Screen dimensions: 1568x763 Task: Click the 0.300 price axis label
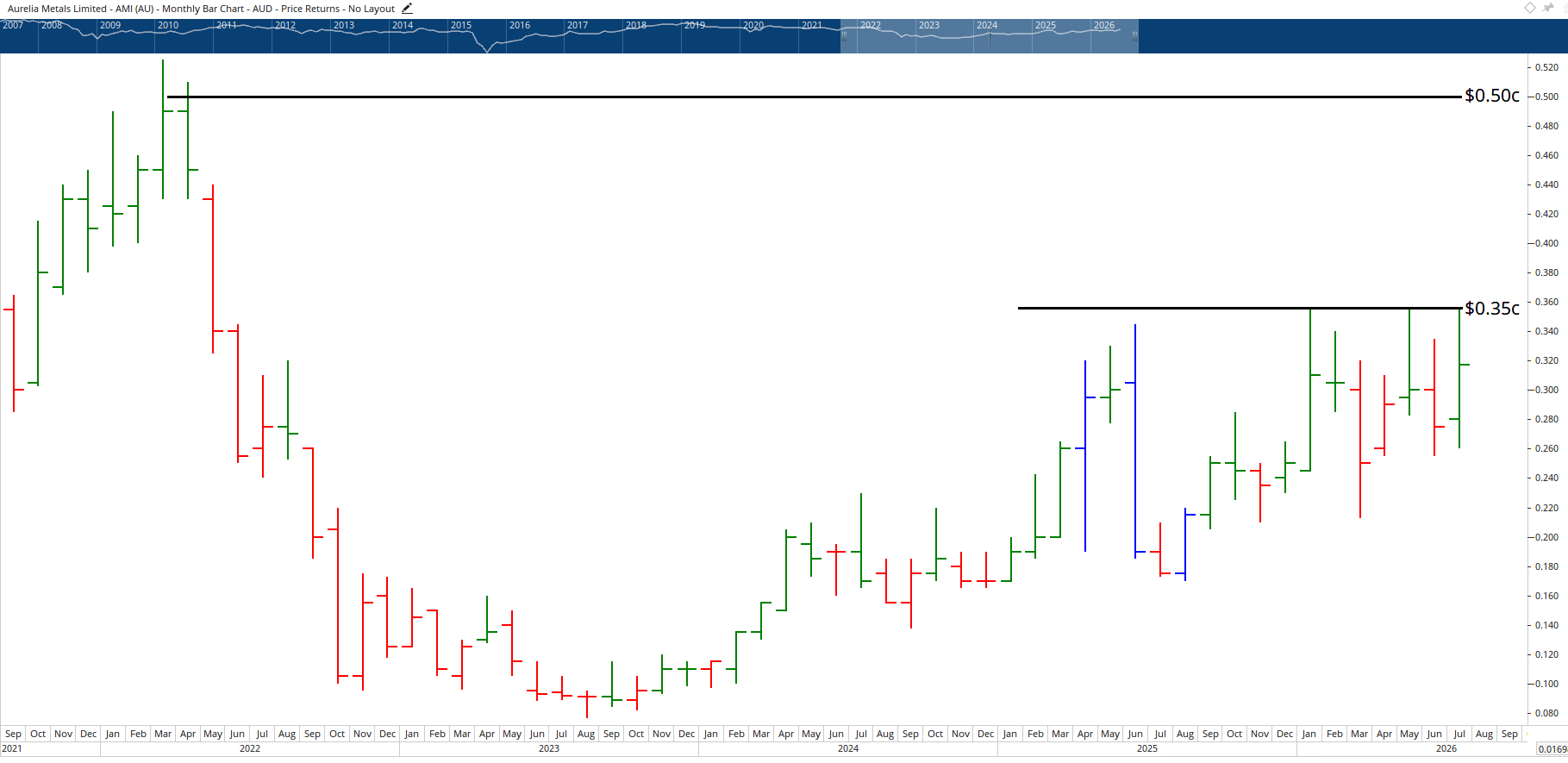[1546, 390]
